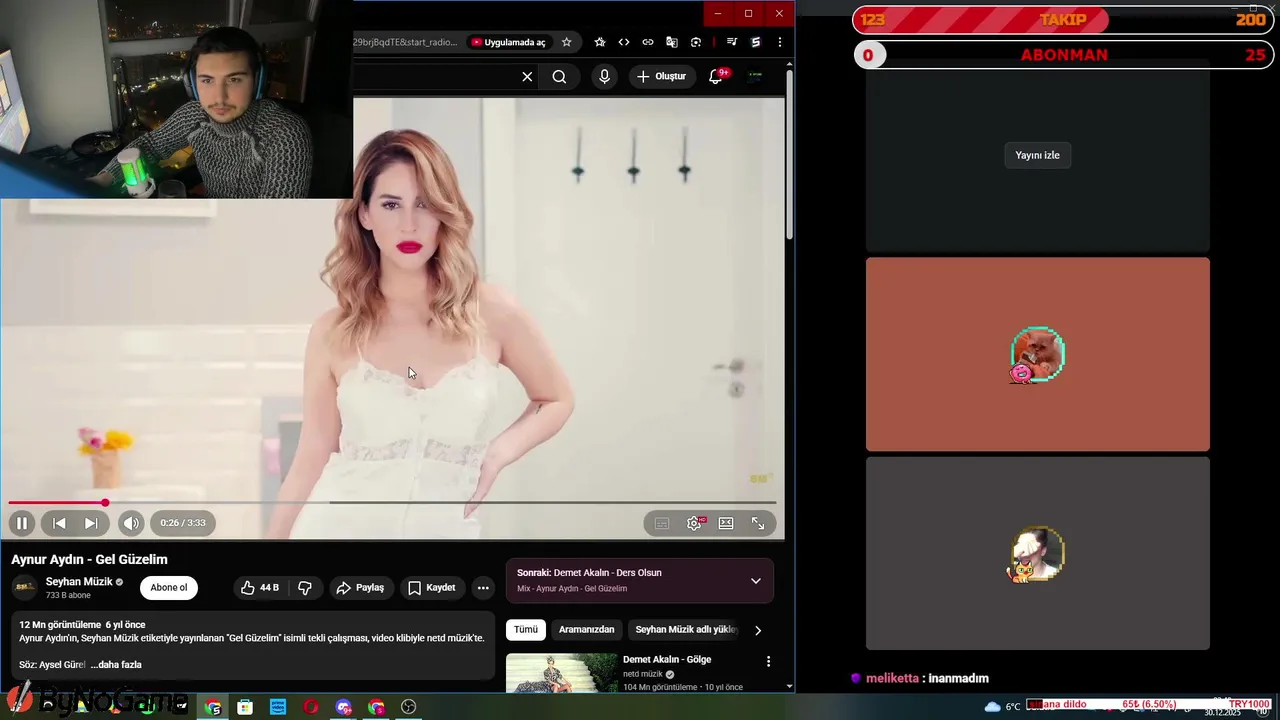Skip to next video in player
This screenshot has width=1280, height=720.
pyautogui.click(x=91, y=523)
